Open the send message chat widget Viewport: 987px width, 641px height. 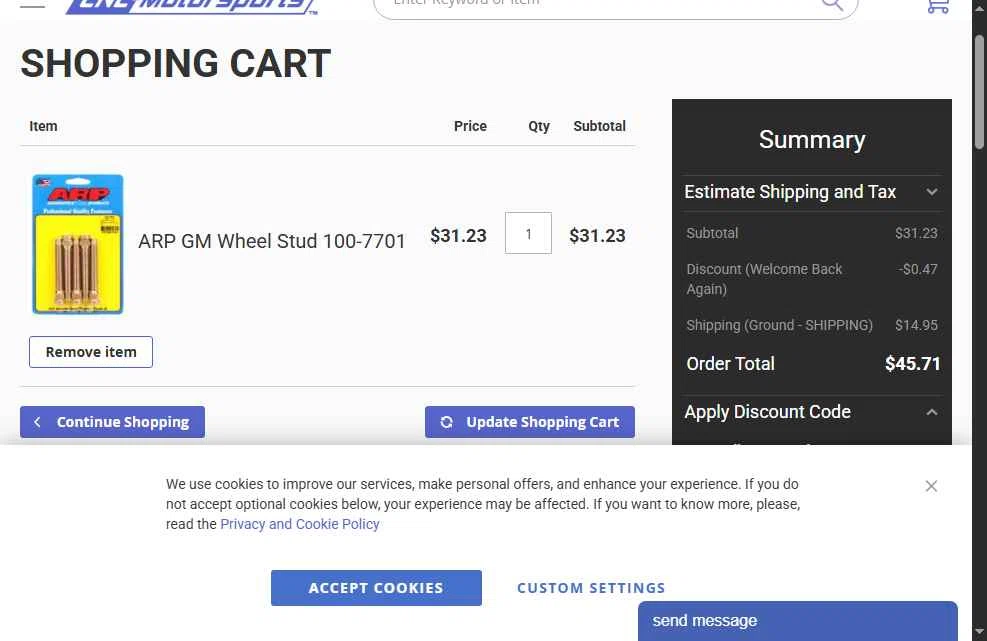pos(798,621)
